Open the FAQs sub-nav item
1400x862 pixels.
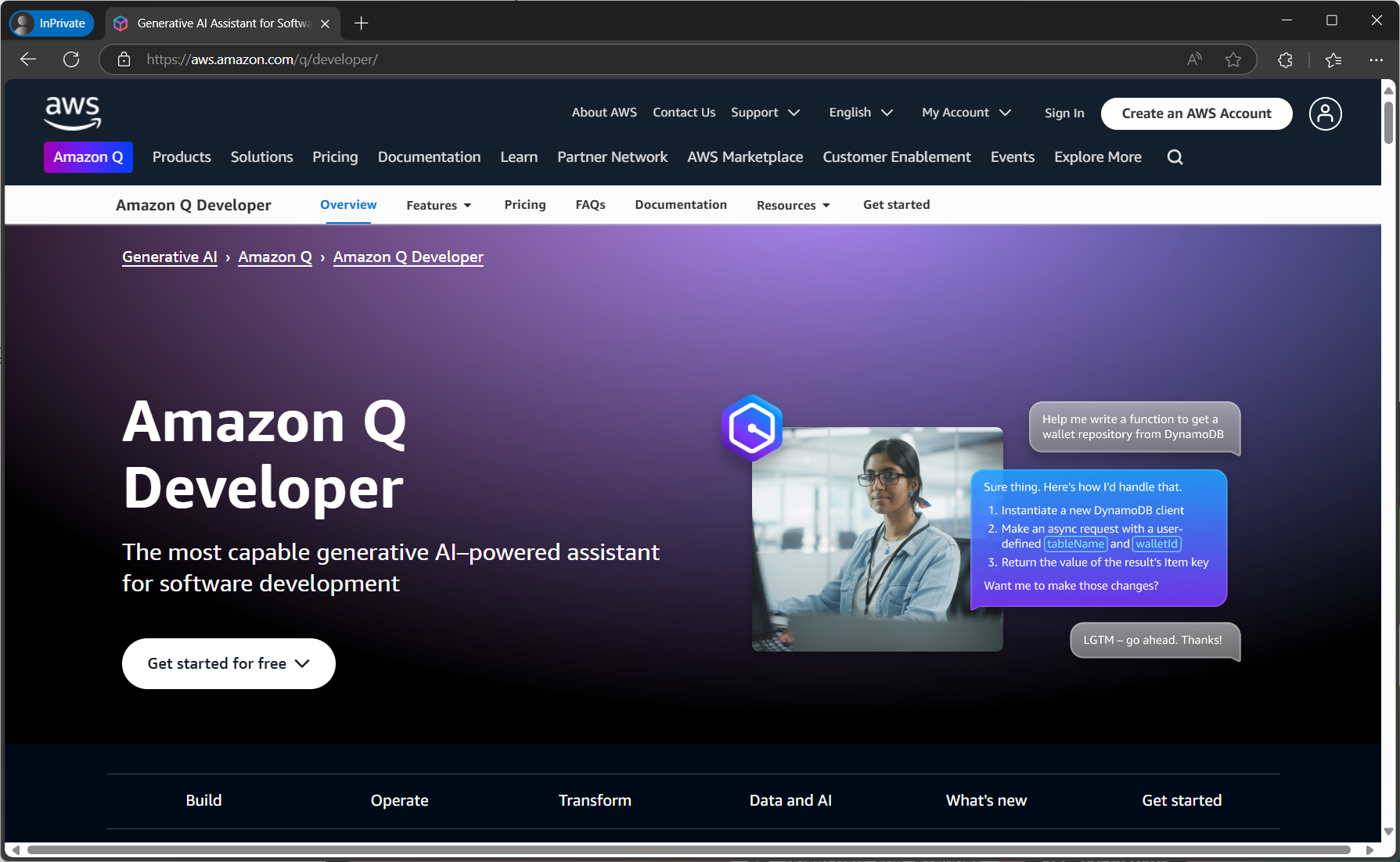coord(590,205)
